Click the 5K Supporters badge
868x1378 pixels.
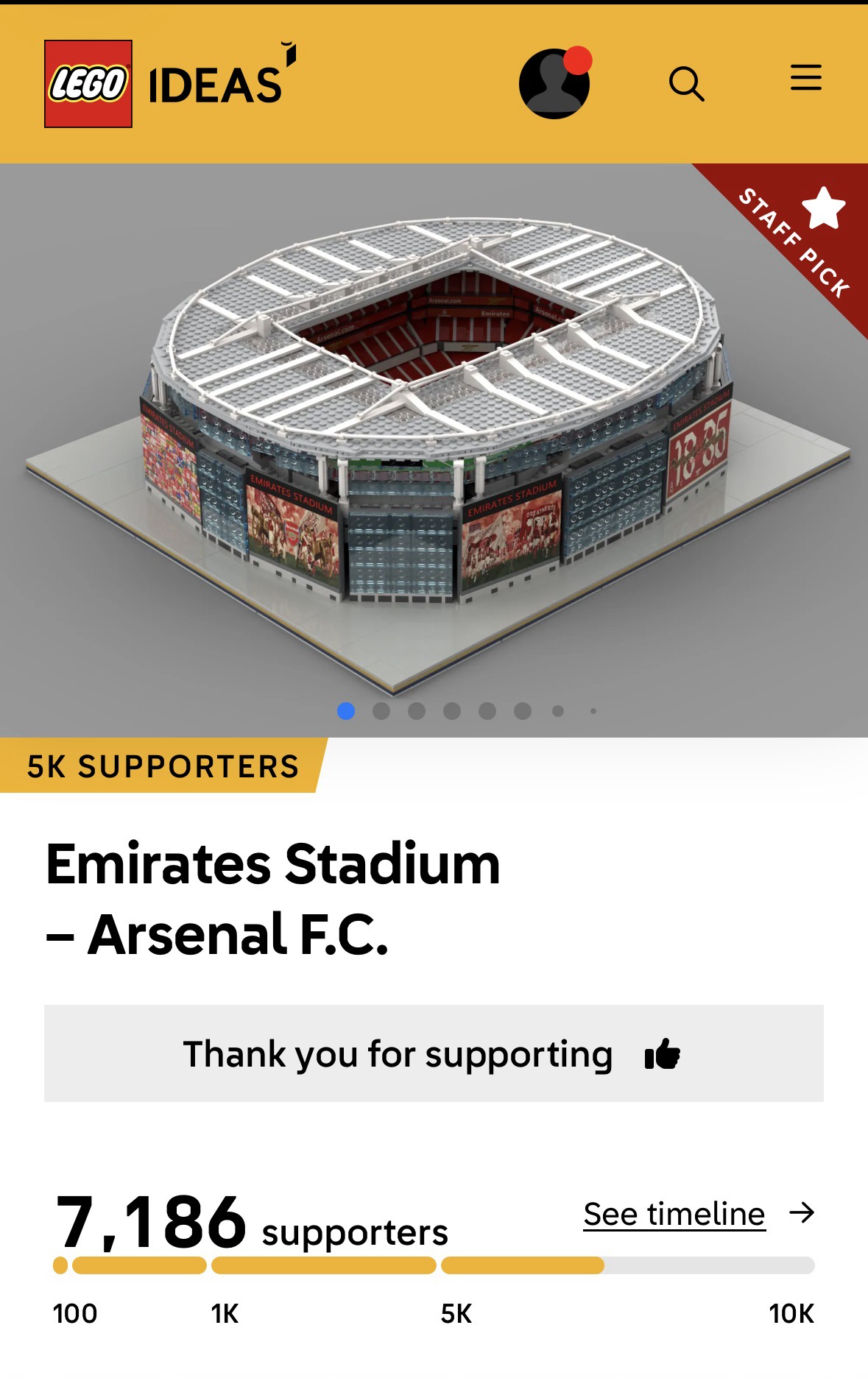click(x=163, y=766)
